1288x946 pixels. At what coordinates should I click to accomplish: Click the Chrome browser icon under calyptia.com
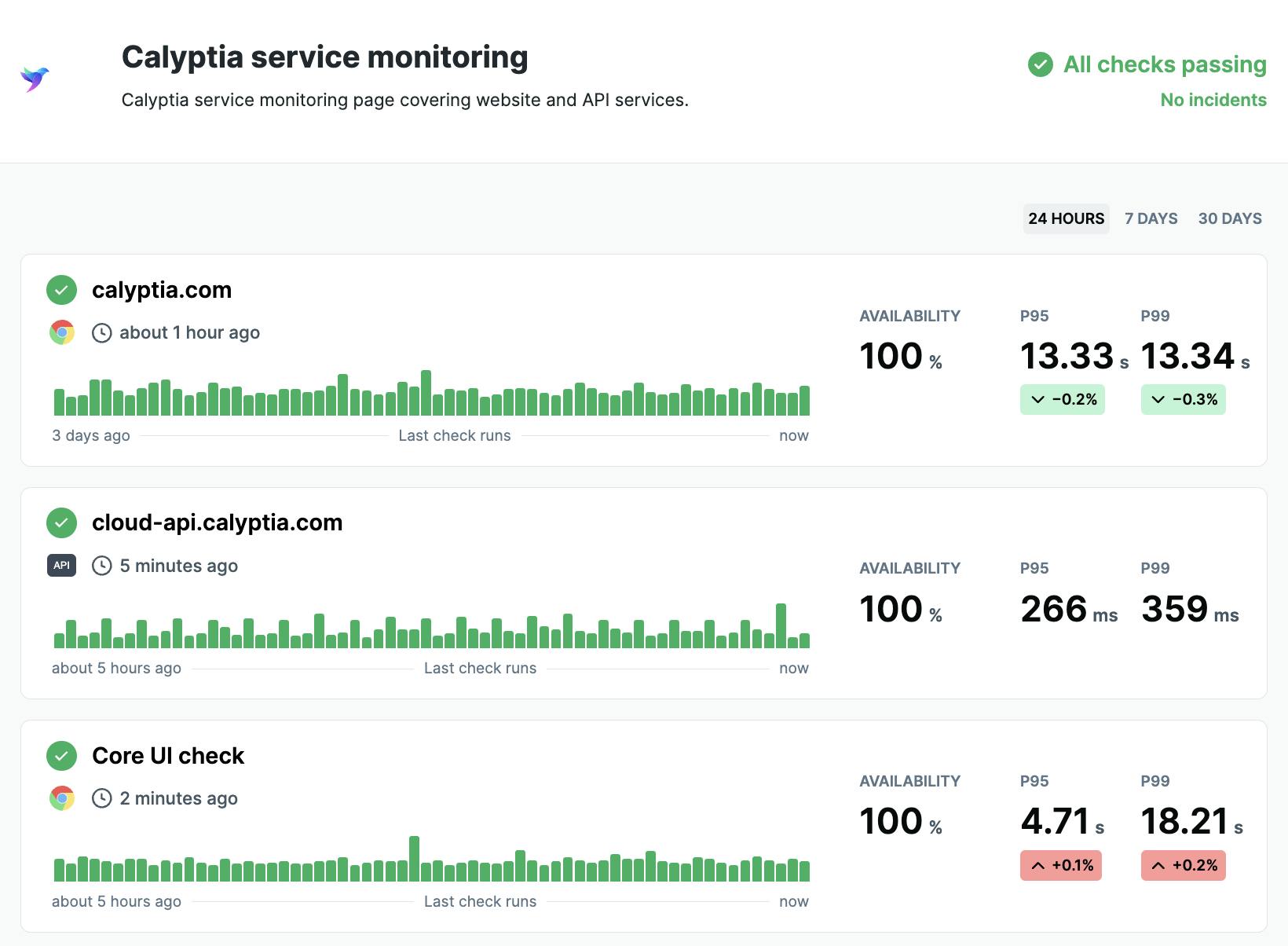61,332
